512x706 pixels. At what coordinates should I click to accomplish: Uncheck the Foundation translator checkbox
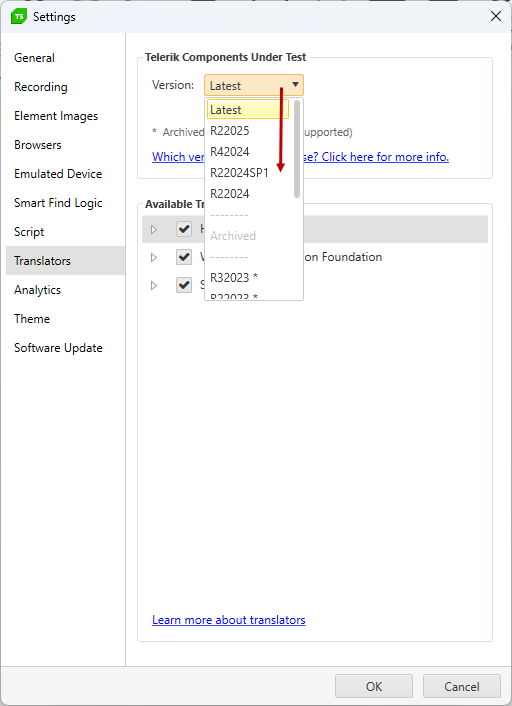click(x=184, y=257)
